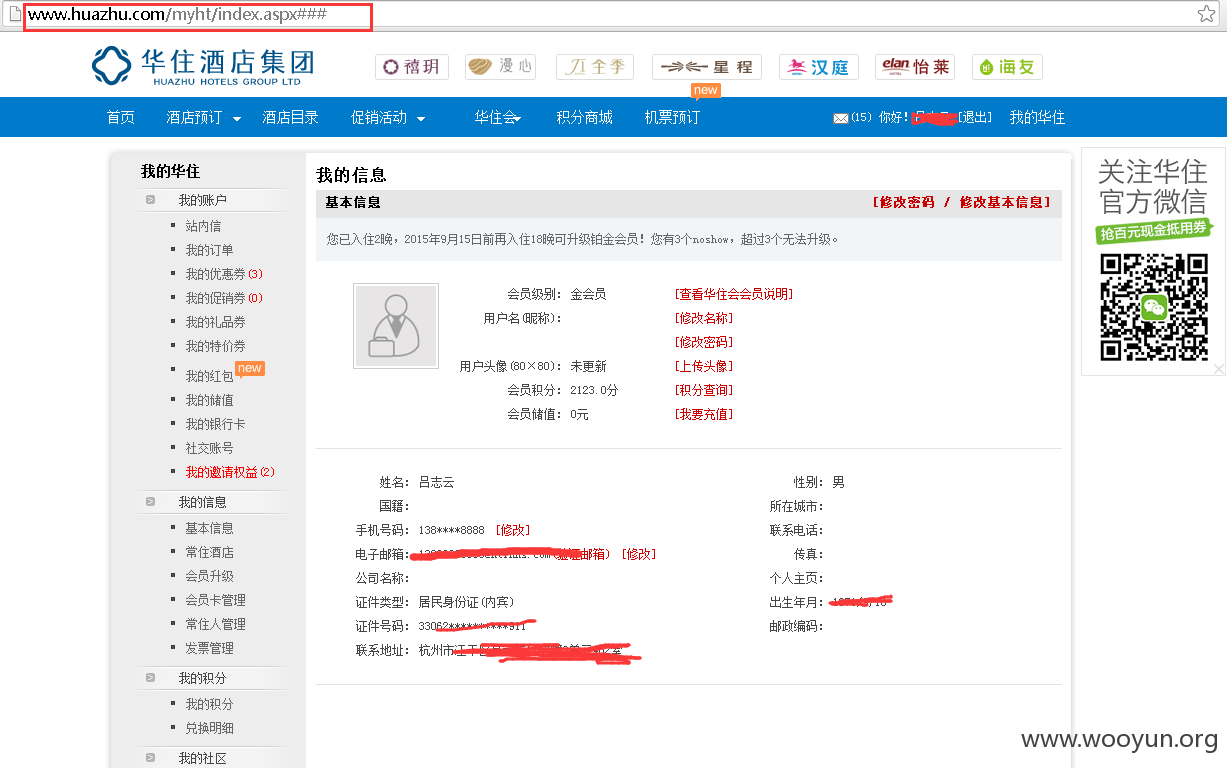
Task: Open 积分商城 in navigation bar
Action: click(584, 118)
